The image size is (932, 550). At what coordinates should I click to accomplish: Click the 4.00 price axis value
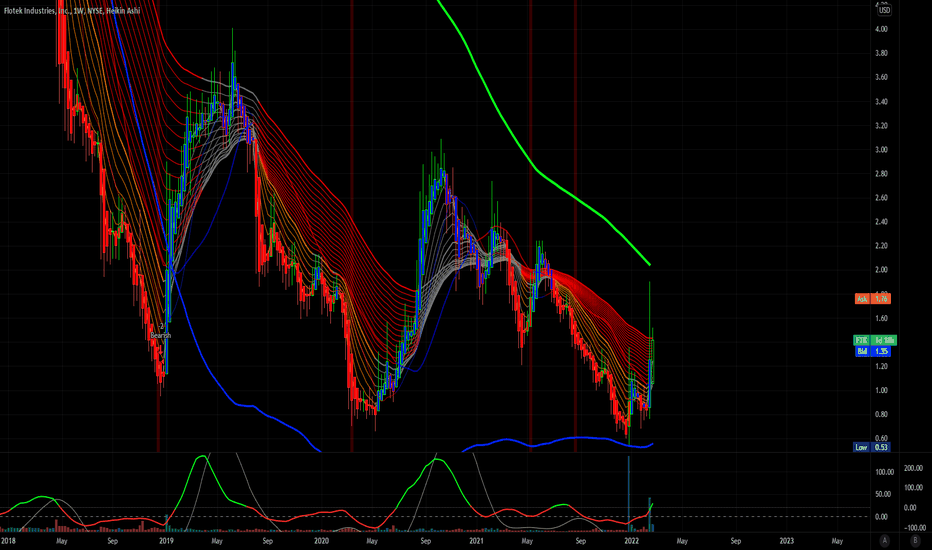coord(881,29)
